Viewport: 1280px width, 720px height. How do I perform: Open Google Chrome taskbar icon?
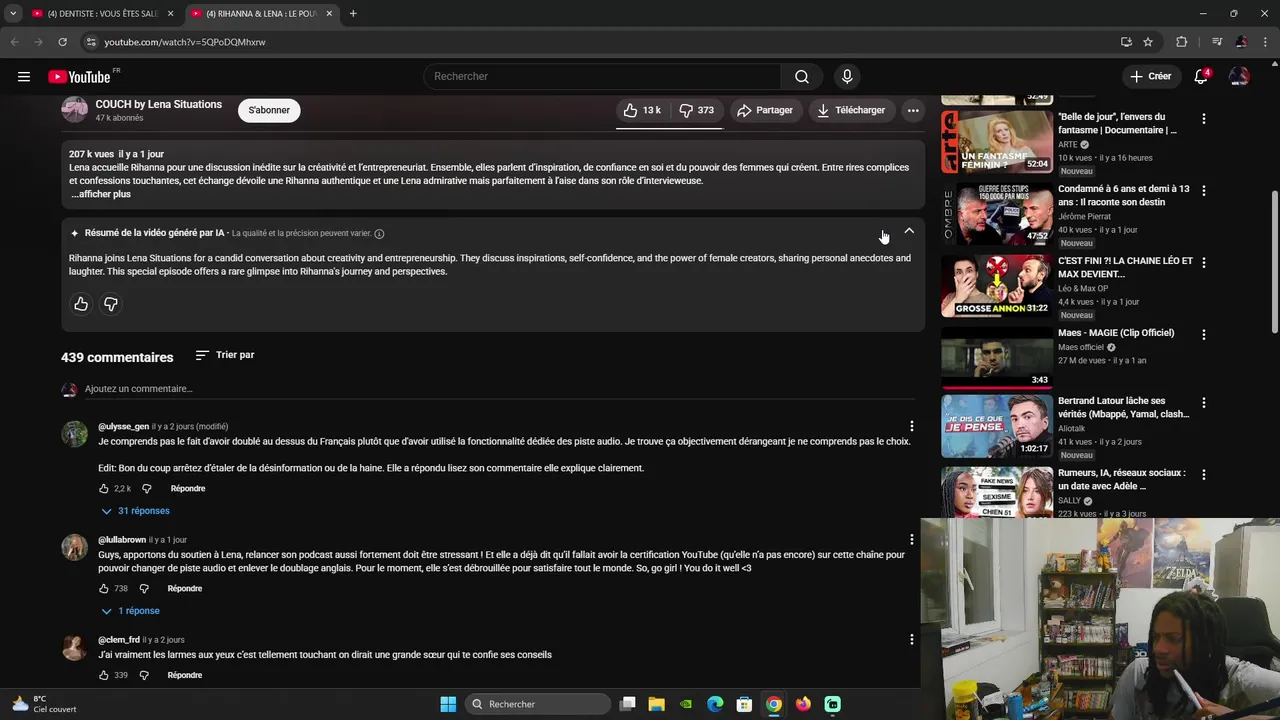(x=774, y=704)
